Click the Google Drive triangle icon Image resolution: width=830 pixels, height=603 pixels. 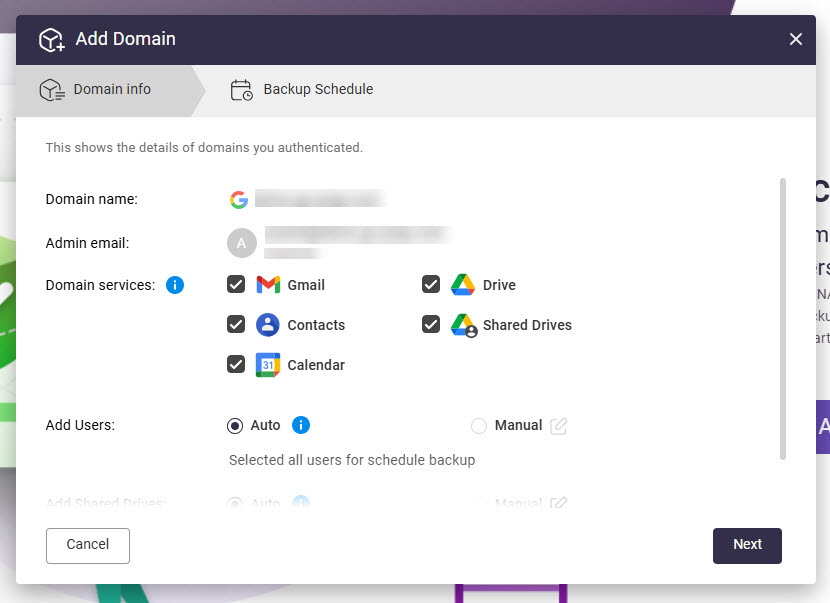[461, 285]
